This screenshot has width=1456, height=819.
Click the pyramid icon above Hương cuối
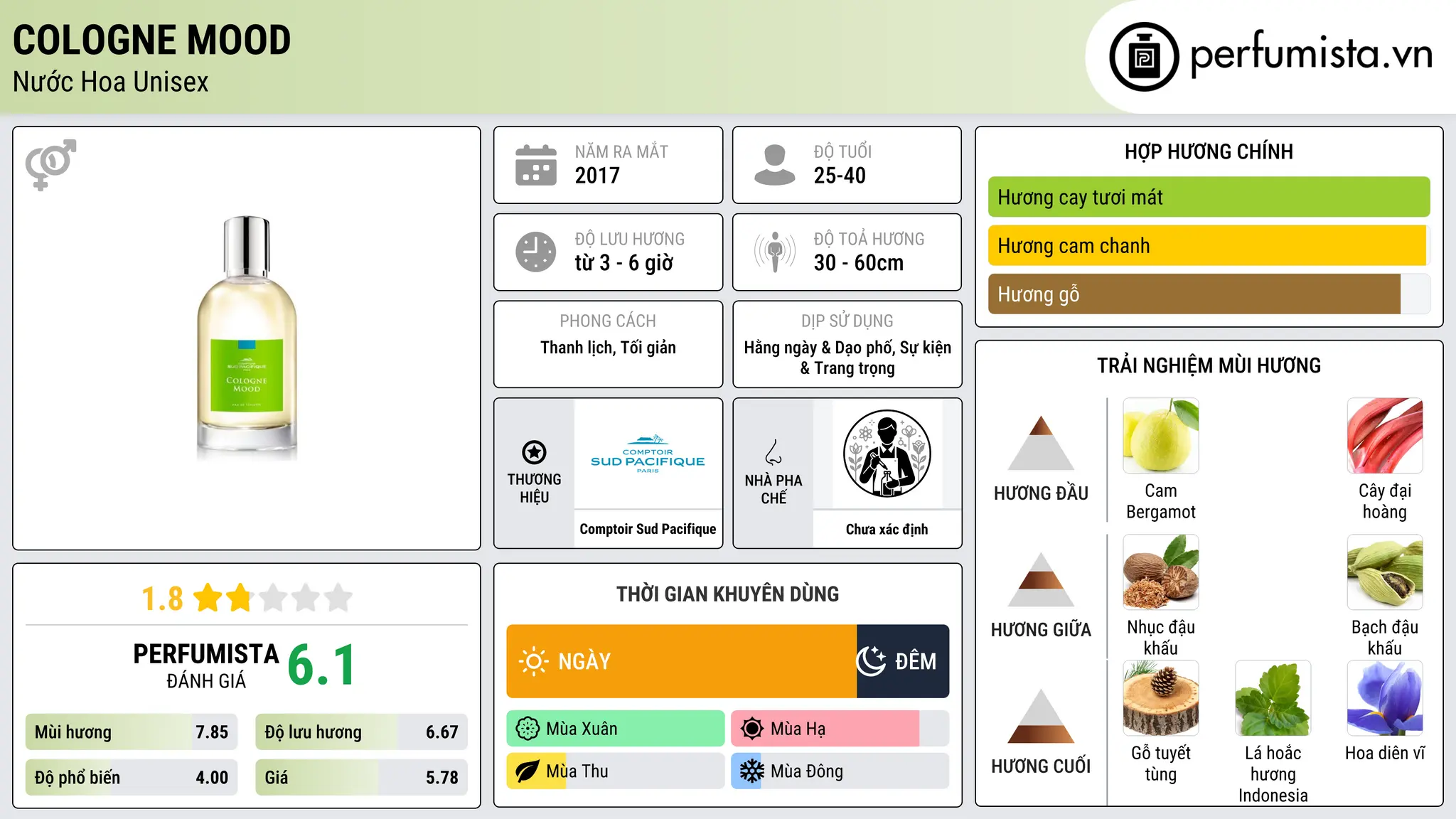tap(1041, 716)
